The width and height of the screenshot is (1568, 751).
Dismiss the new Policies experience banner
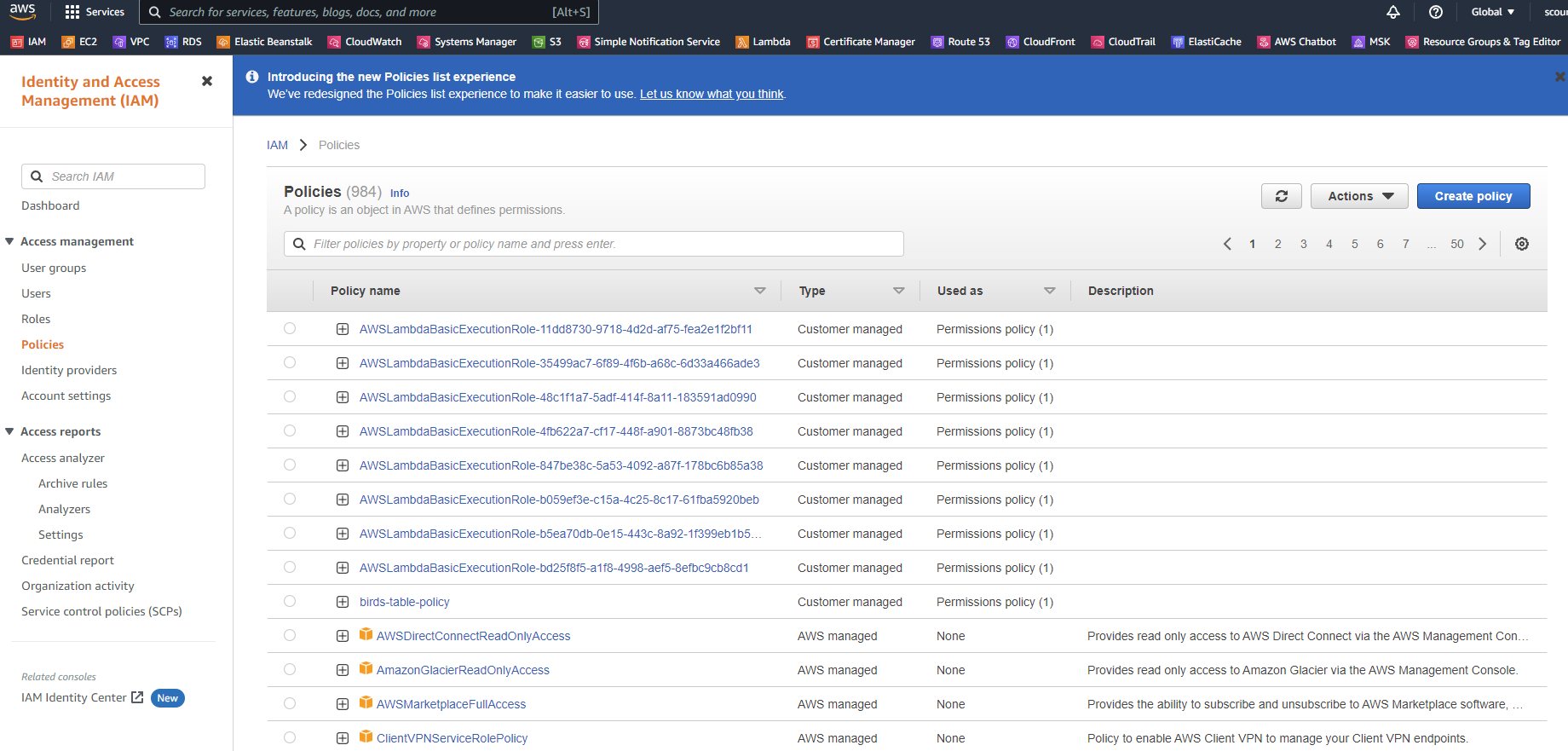[x=1559, y=77]
